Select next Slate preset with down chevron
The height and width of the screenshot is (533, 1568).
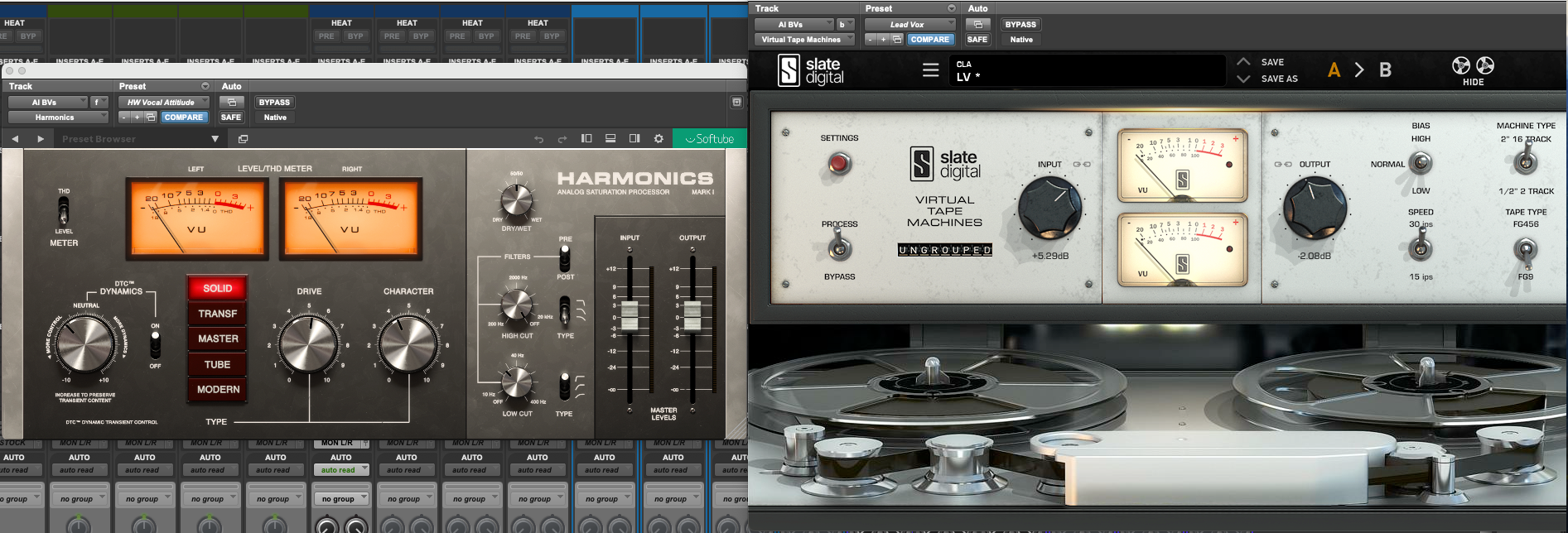click(x=1243, y=79)
